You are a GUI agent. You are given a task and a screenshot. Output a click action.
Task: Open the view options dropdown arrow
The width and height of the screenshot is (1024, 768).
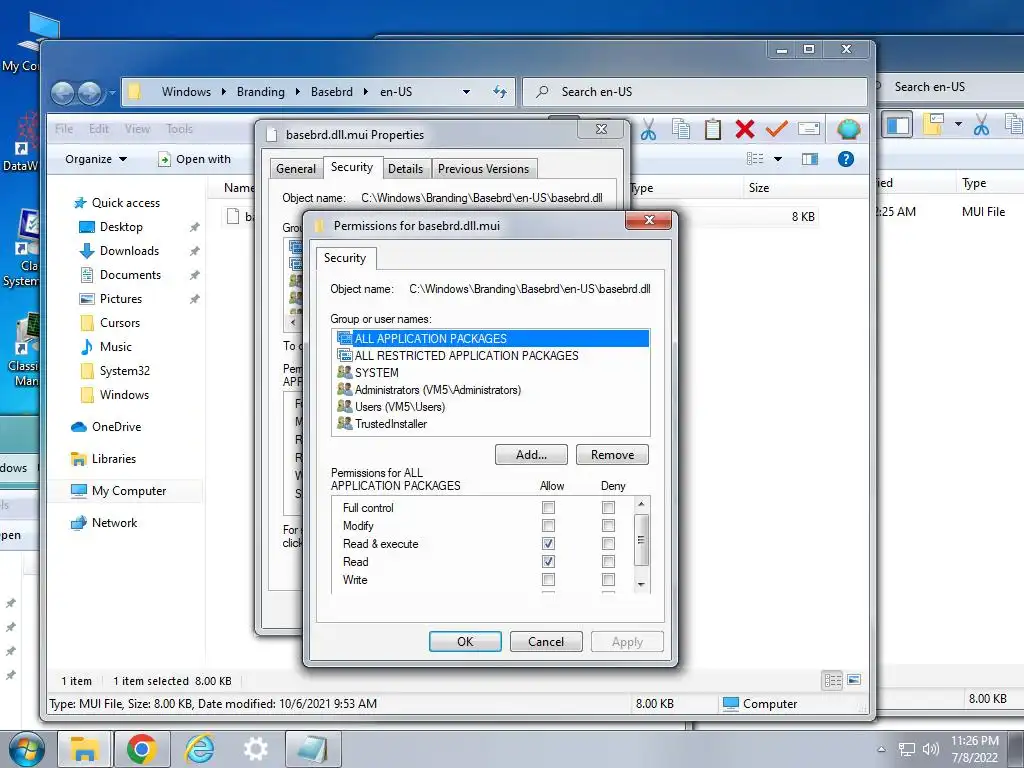point(778,159)
